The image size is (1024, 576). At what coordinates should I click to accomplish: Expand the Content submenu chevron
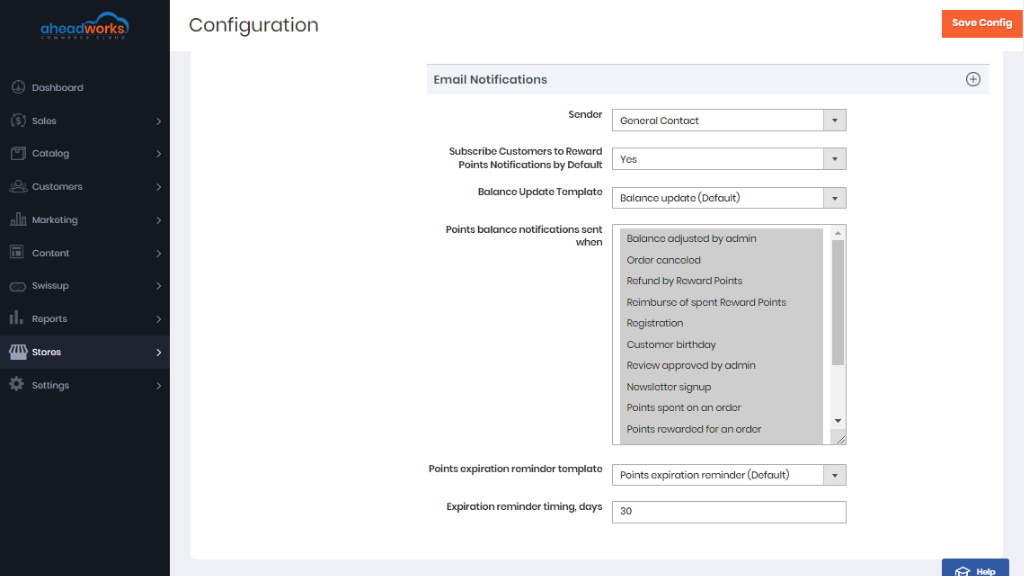(159, 253)
